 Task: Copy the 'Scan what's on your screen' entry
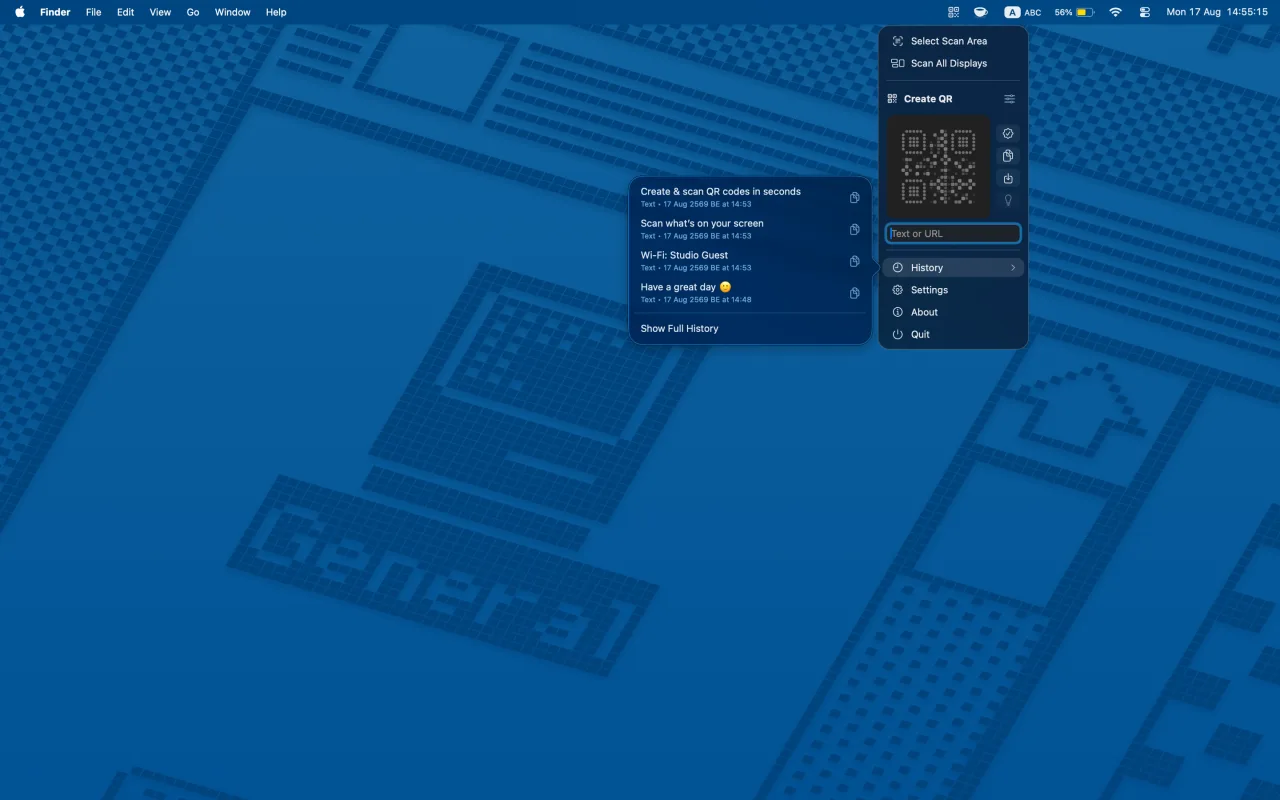tap(854, 229)
